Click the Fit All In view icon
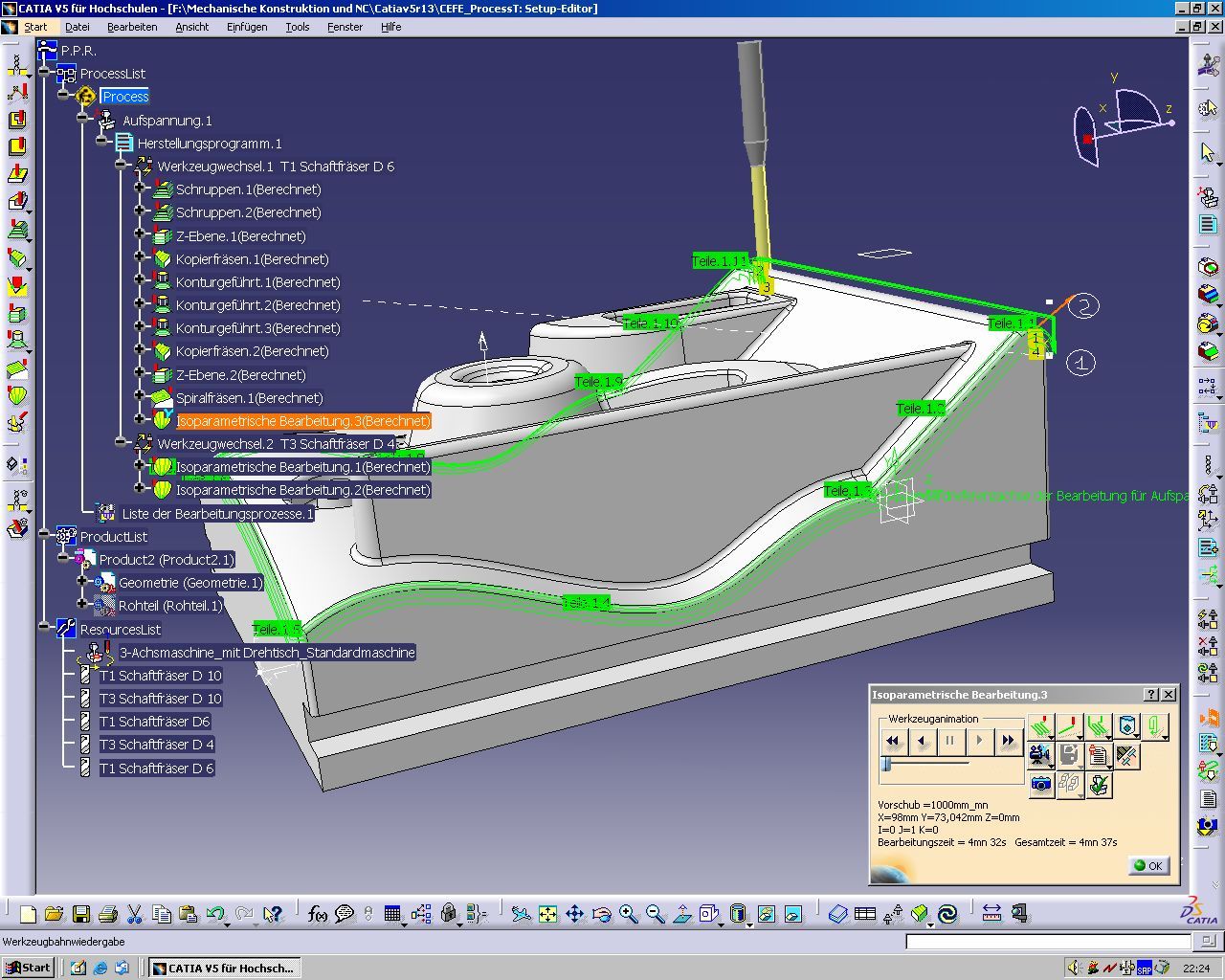 547,914
